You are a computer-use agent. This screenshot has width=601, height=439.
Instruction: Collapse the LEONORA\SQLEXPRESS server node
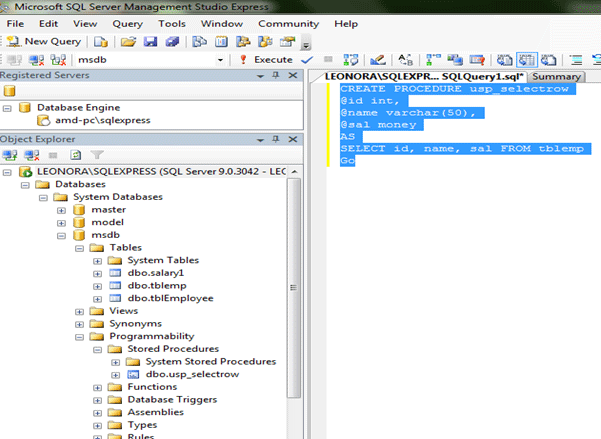tap(7, 172)
